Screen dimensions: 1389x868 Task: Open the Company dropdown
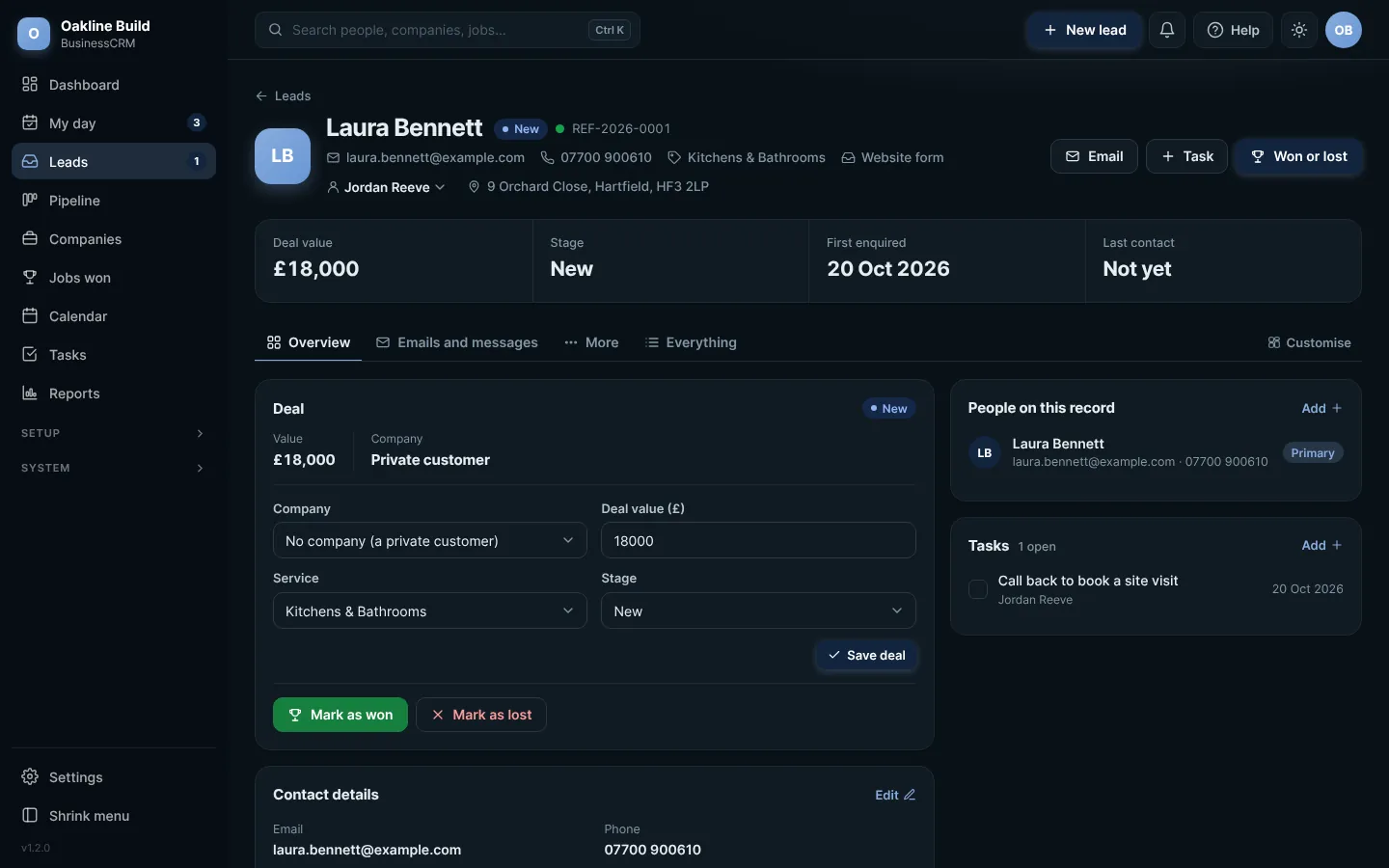(430, 540)
